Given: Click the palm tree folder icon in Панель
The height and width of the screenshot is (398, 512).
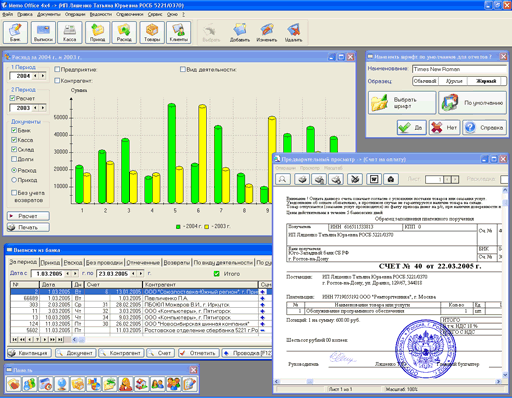Looking at the screenshot, I should pos(110,384).
